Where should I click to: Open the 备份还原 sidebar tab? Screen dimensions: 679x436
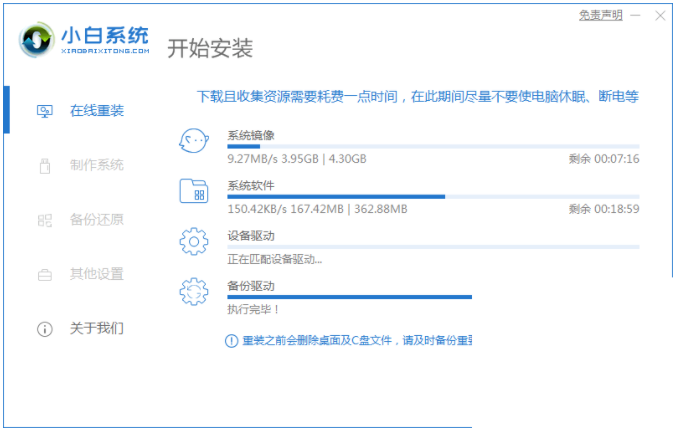click(97, 220)
